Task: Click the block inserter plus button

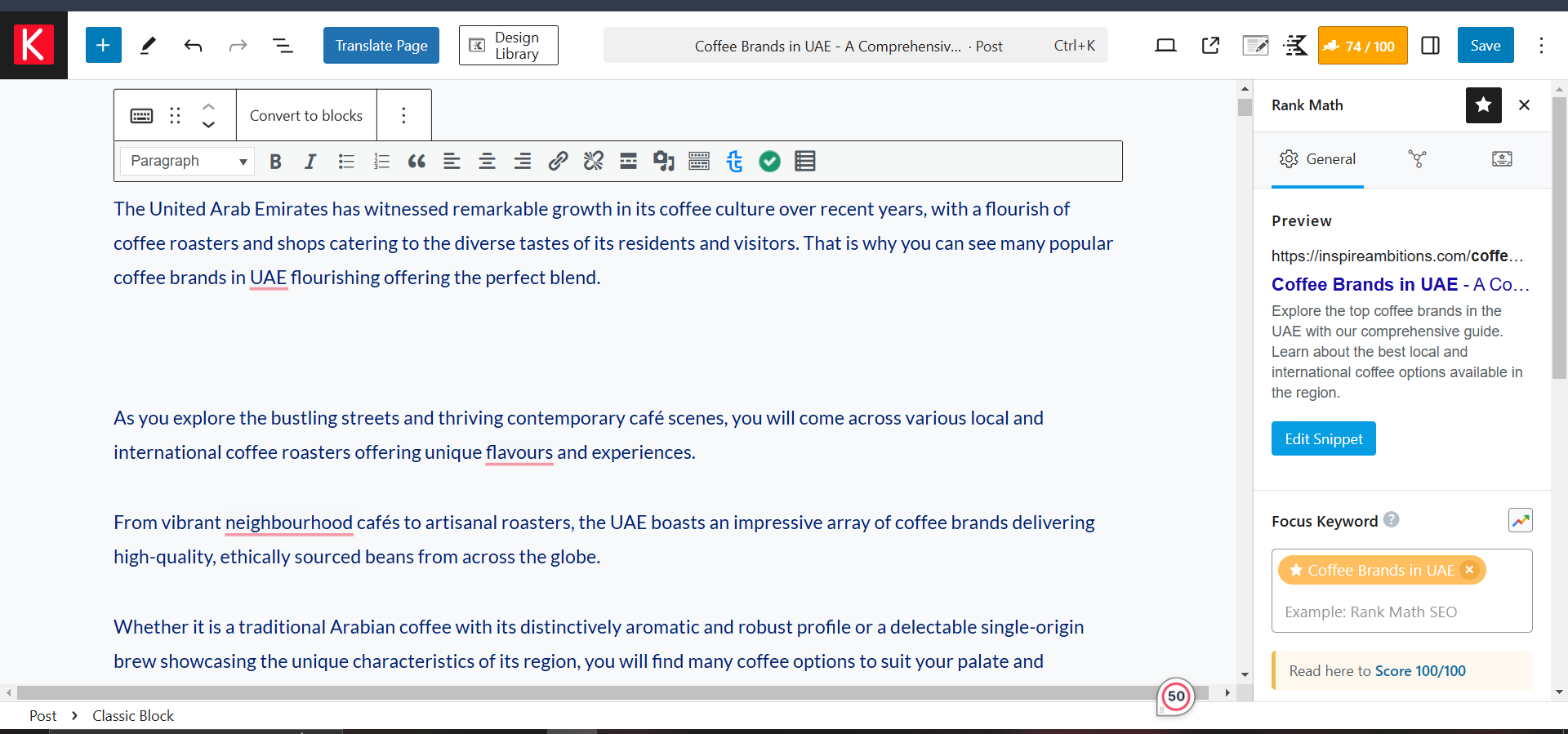Action: pos(104,45)
